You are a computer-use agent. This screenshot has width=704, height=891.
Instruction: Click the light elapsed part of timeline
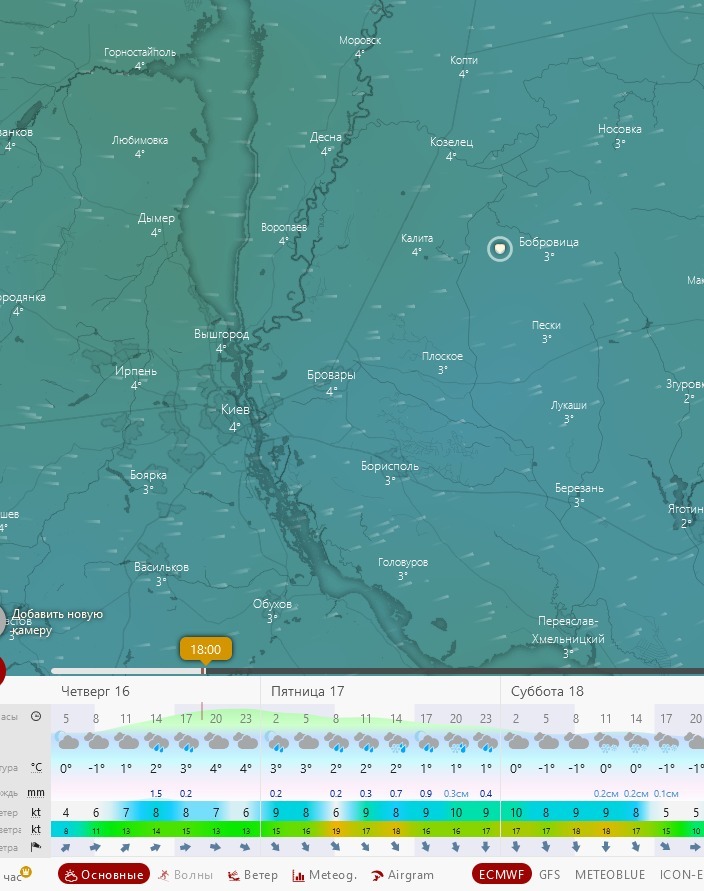126,671
